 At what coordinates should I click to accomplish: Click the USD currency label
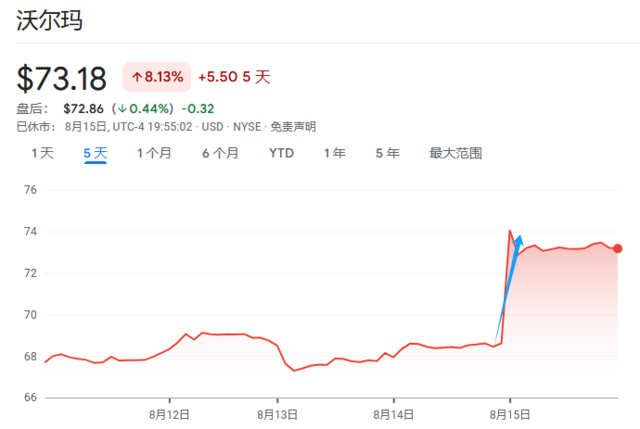point(212,127)
